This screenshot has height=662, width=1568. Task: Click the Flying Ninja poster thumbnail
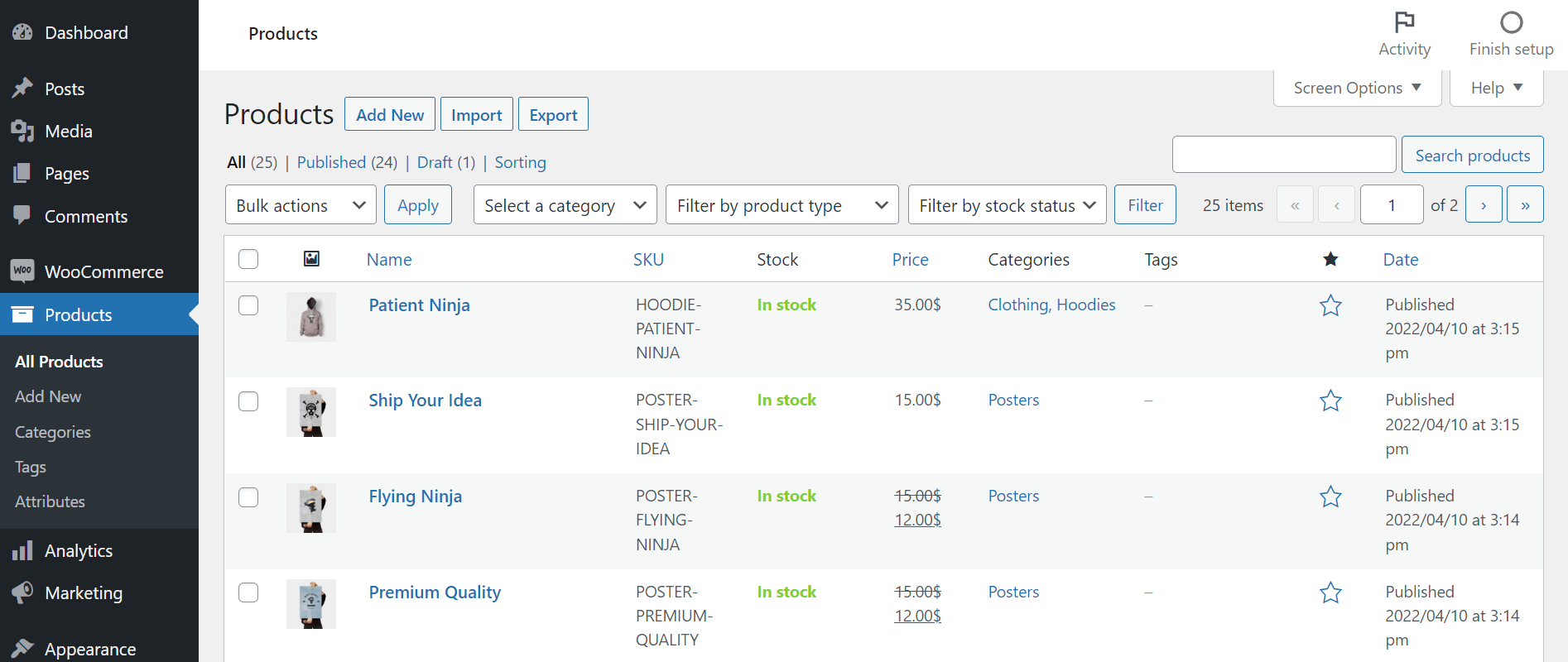coord(311,508)
